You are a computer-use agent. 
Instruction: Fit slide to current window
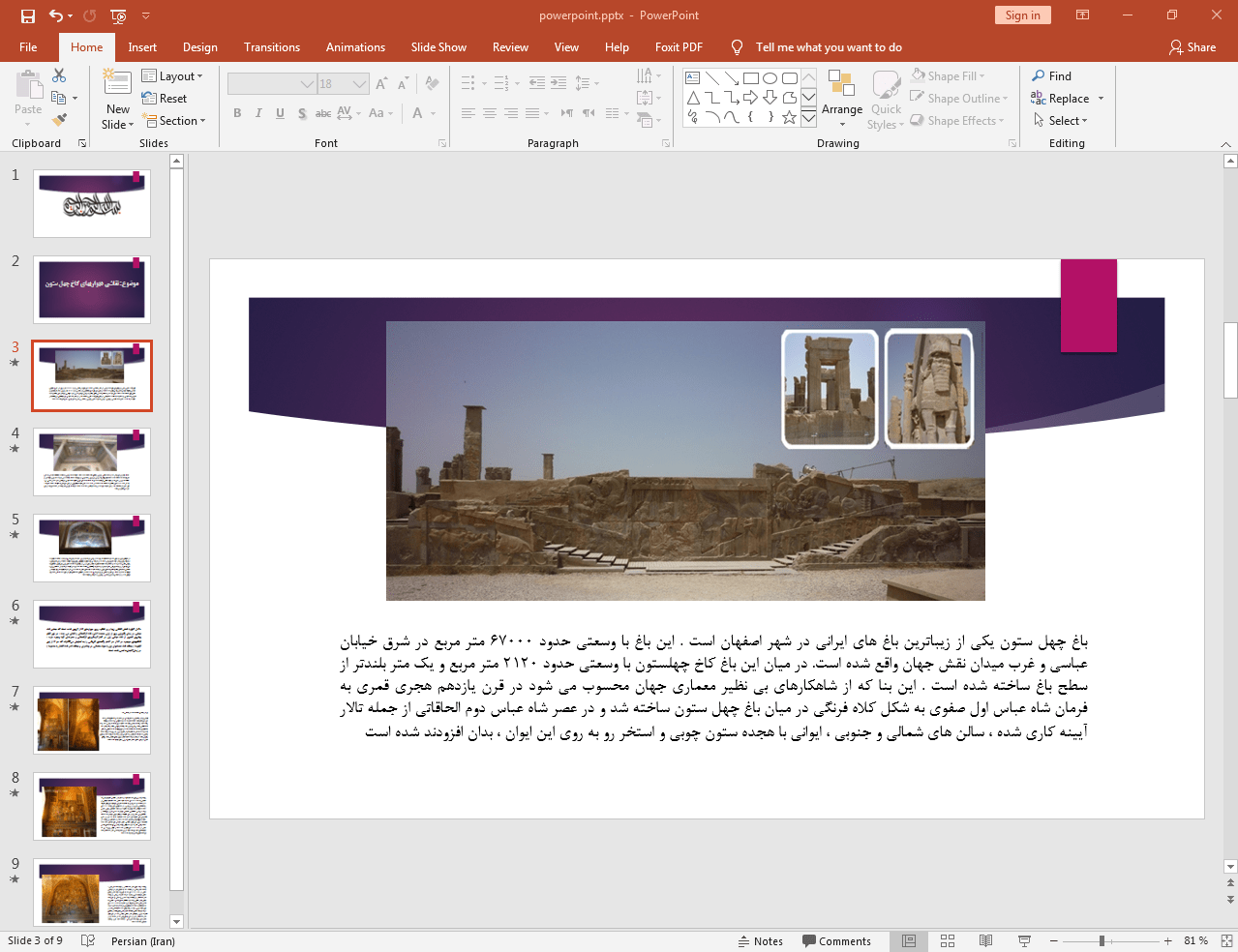[1226, 940]
